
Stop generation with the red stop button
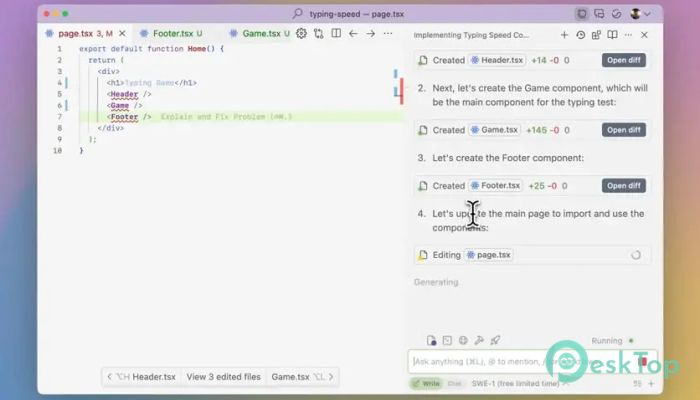(x=643, y=361)
